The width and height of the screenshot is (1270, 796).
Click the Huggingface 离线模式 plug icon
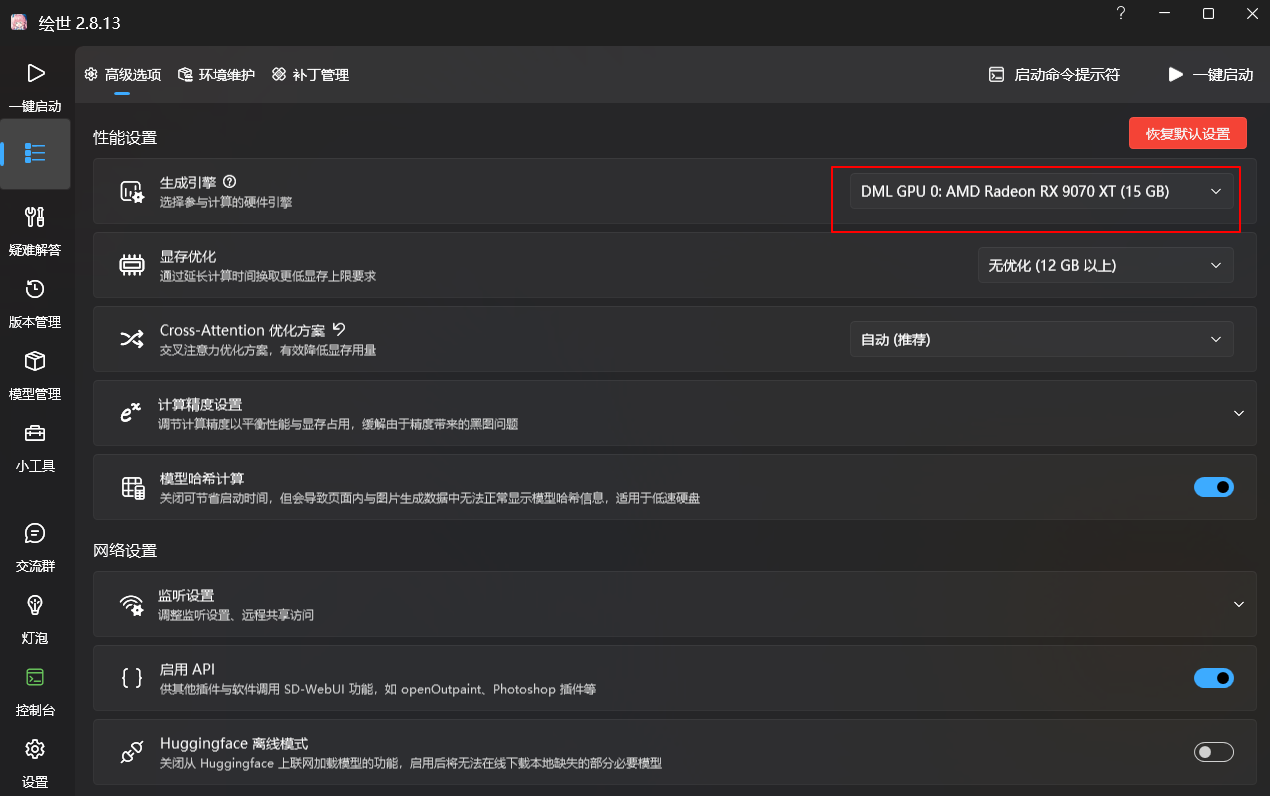(x=132, y=753)
